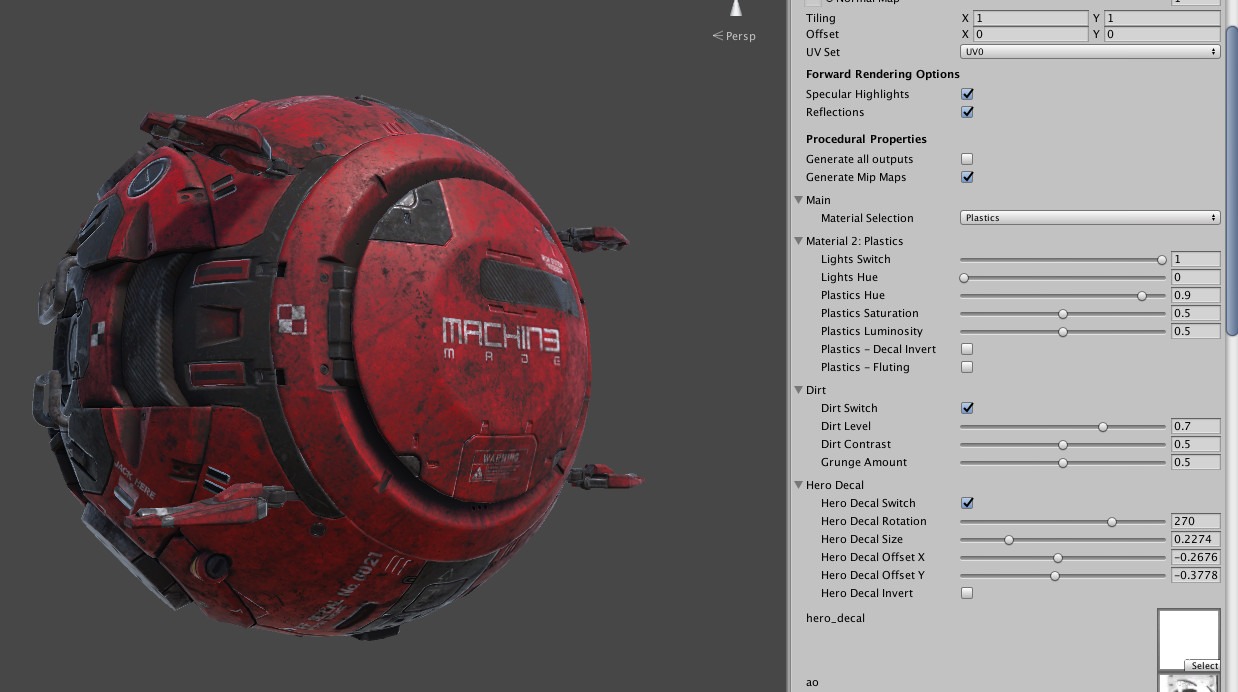The width and height of the screenshot is (1238, 692).
Task: Click the Dirt Contrast value field
Action: click(1195, 444)
